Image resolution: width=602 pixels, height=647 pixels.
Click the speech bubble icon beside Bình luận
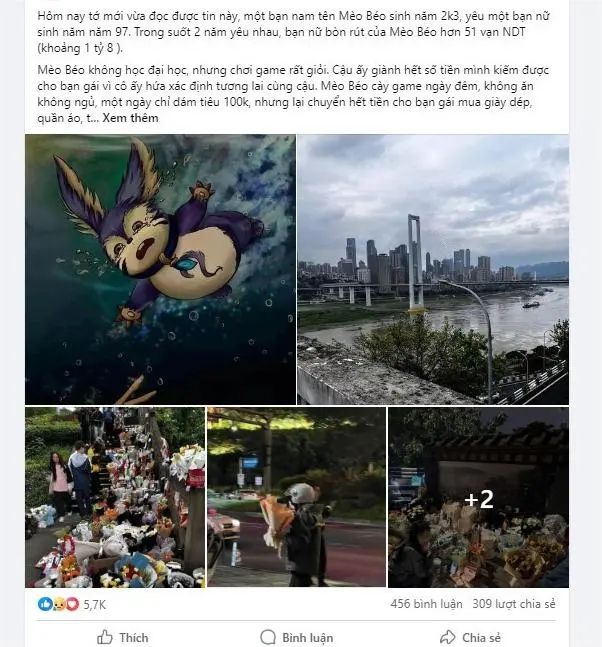coord(268,637)
